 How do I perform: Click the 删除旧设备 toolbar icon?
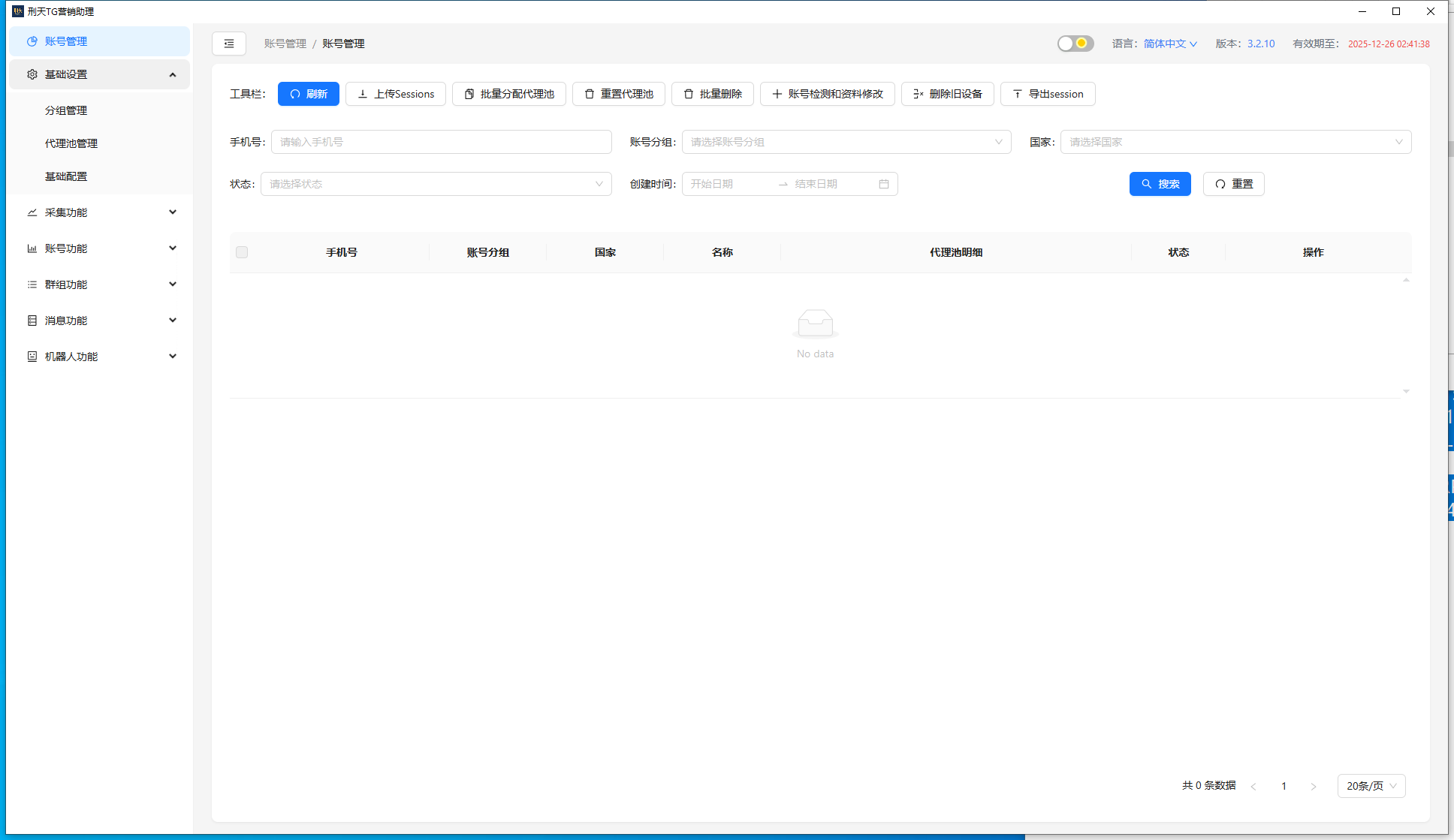click(947, 94)
